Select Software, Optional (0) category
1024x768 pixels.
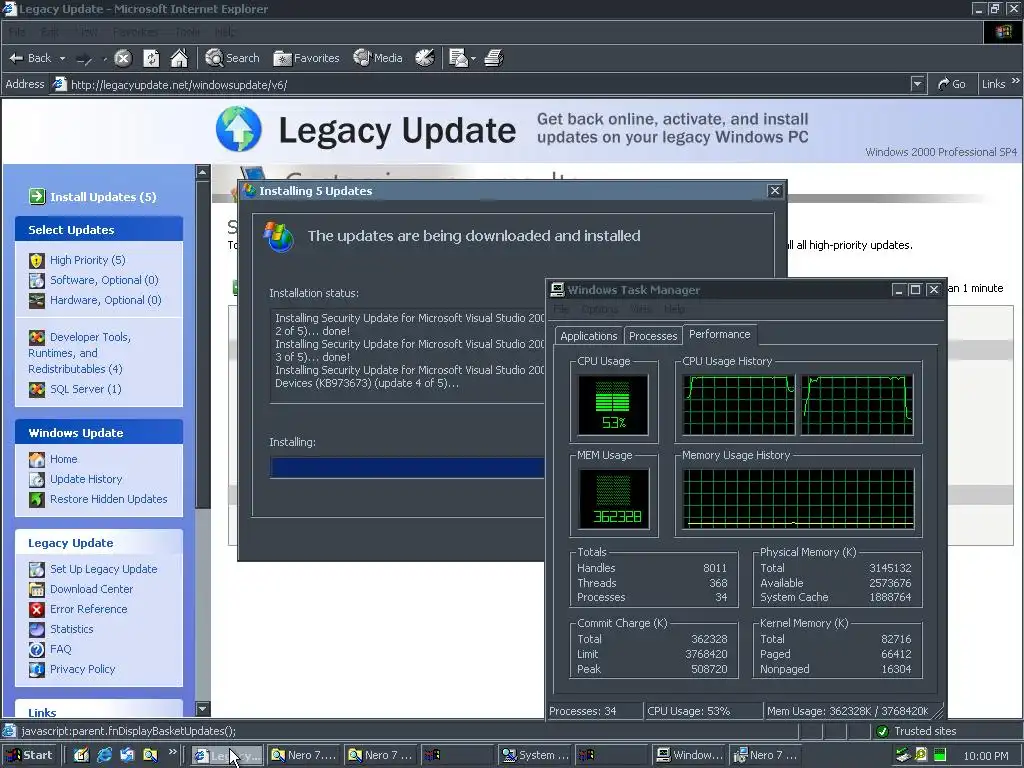[104, 280]
